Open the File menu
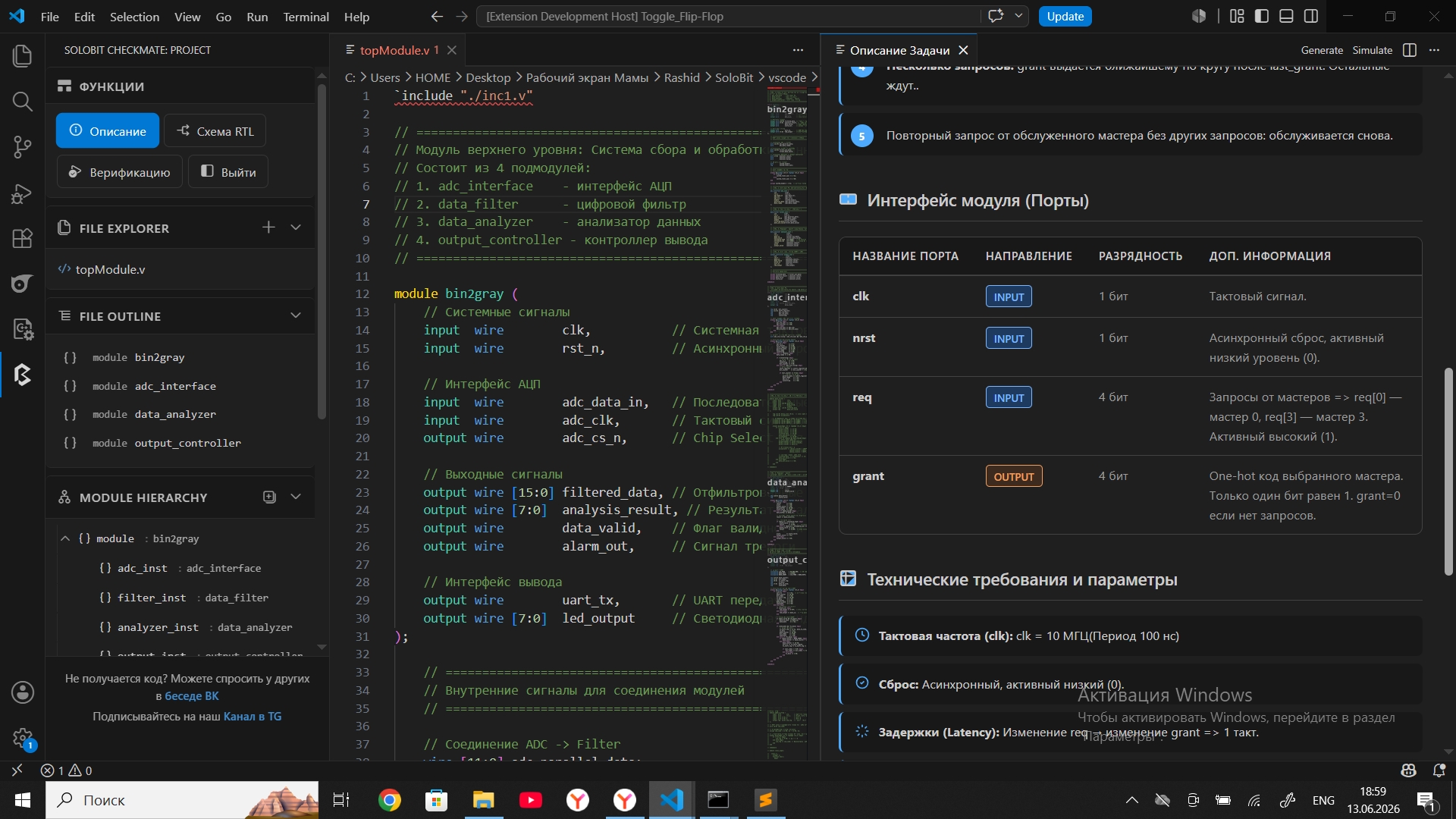1456x819 pixels. pos(50,17)
